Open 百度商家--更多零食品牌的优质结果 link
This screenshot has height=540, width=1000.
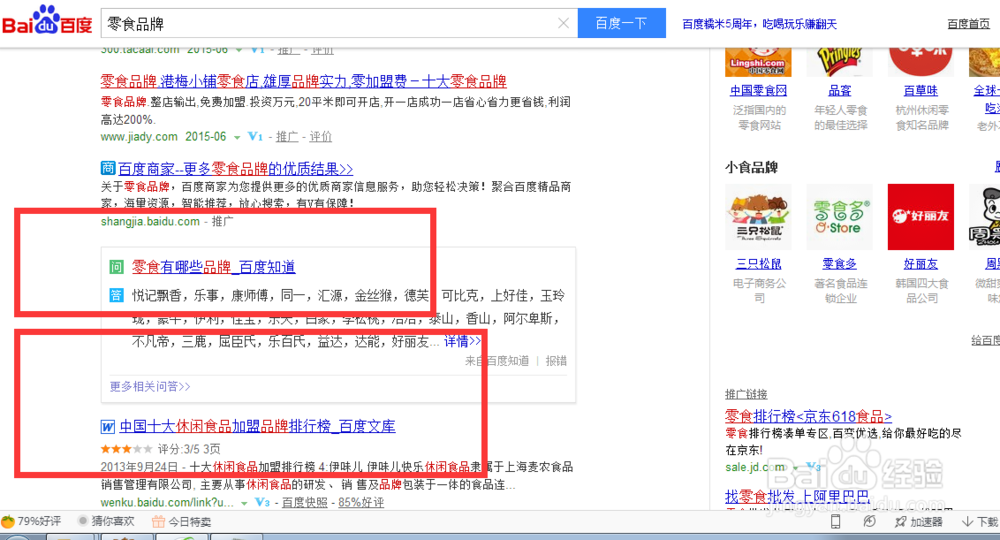236,169
